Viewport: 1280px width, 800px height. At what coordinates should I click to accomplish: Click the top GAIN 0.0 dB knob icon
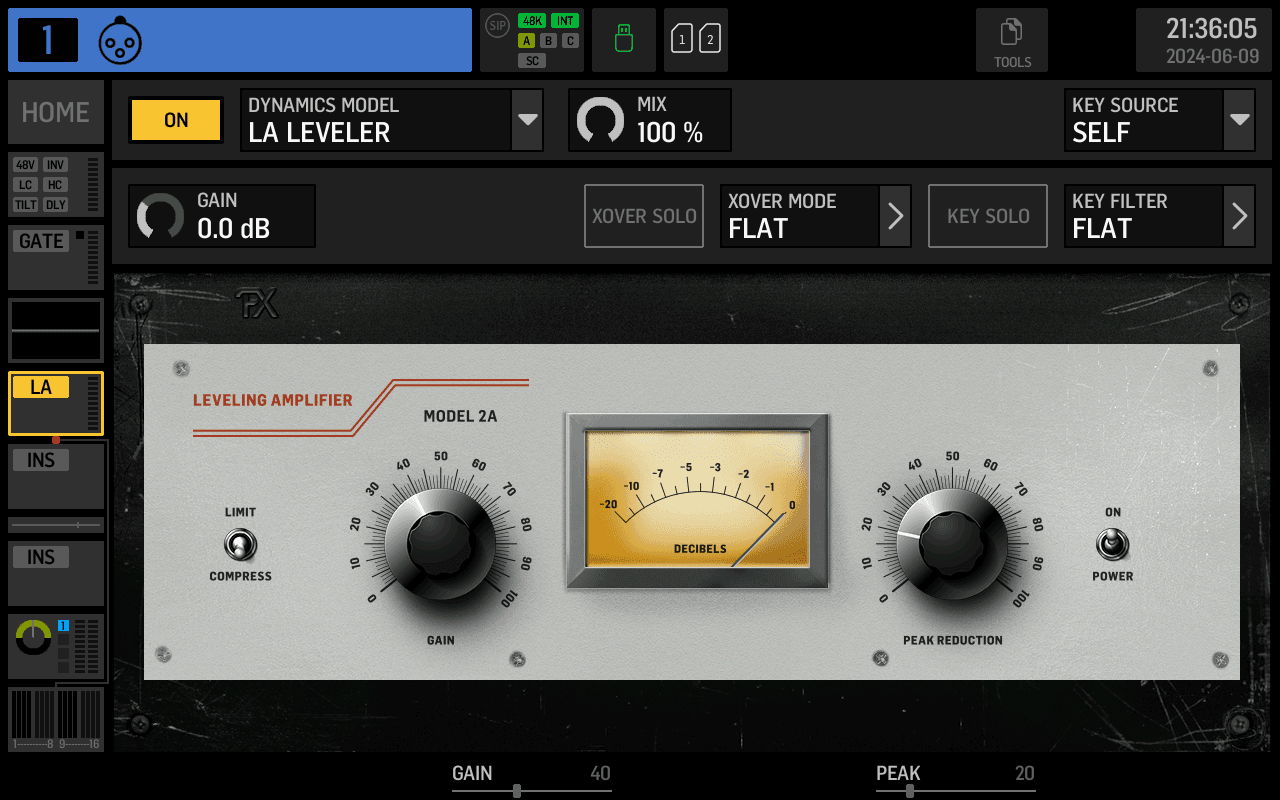pyautogui.click(x=161, y=216)
